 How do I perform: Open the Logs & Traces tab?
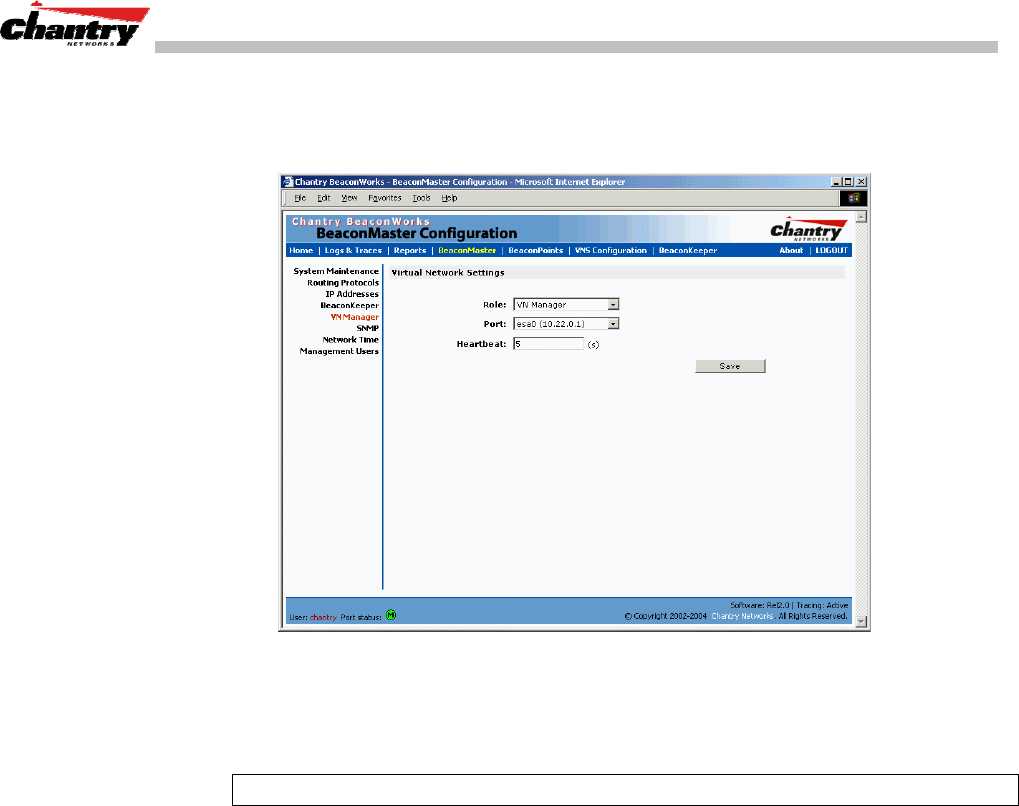pyautogui.click(x=353, y=250)
